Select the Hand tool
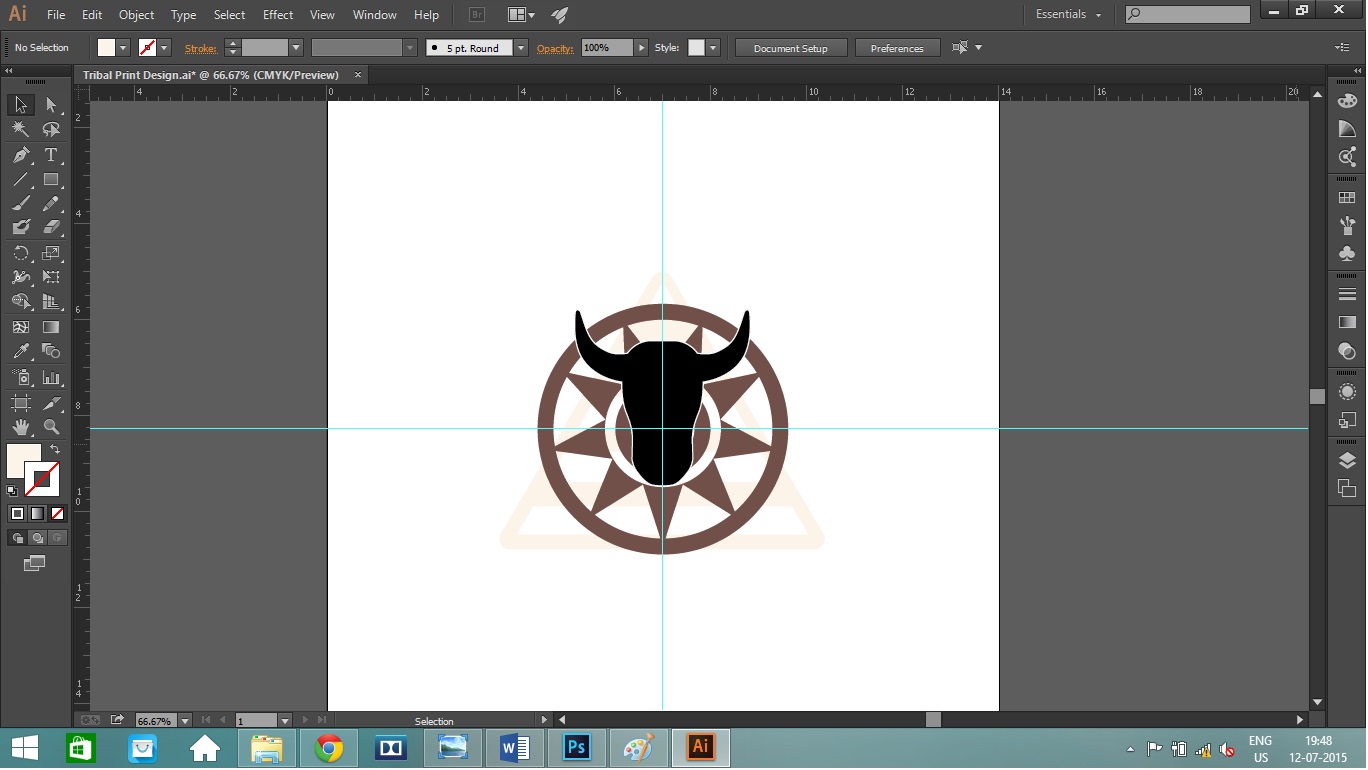The image size is (1368, 770). click(x=20, y=427)
